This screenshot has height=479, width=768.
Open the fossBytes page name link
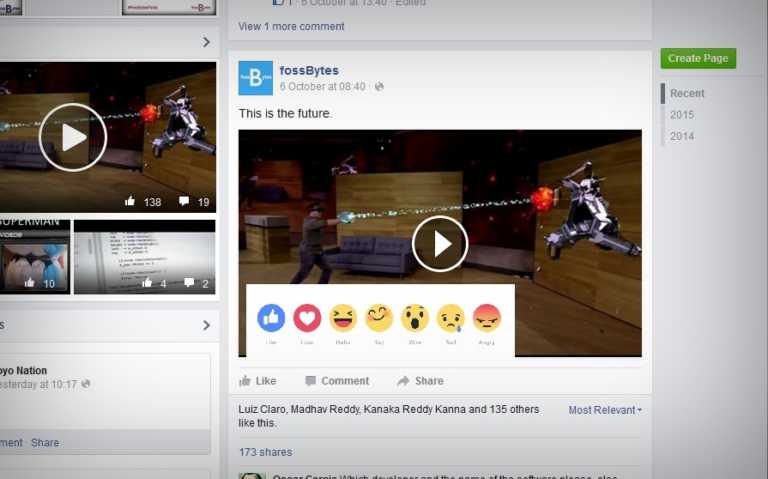309,71
